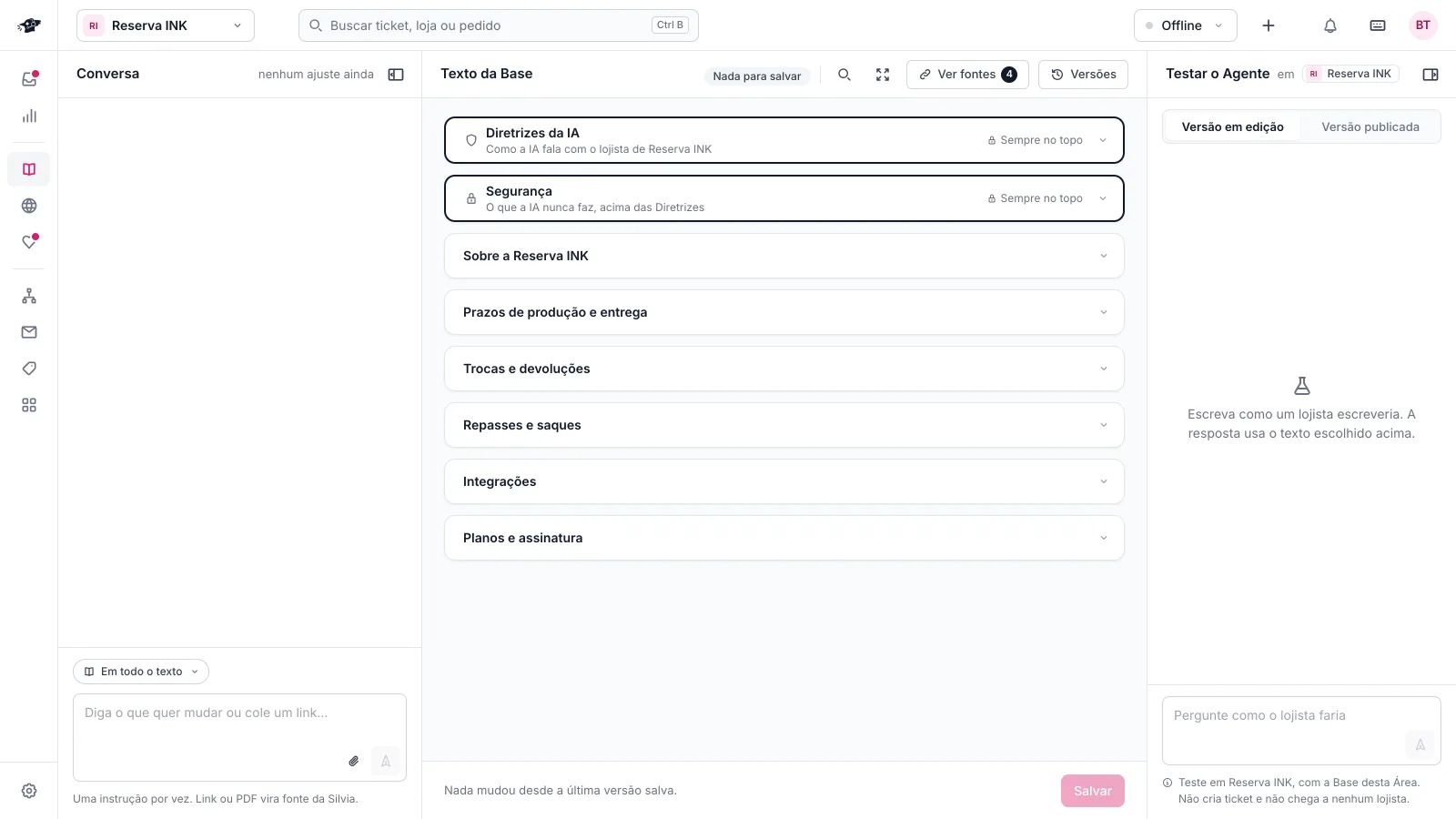Expand Prazos de produção e entrega

784,312
